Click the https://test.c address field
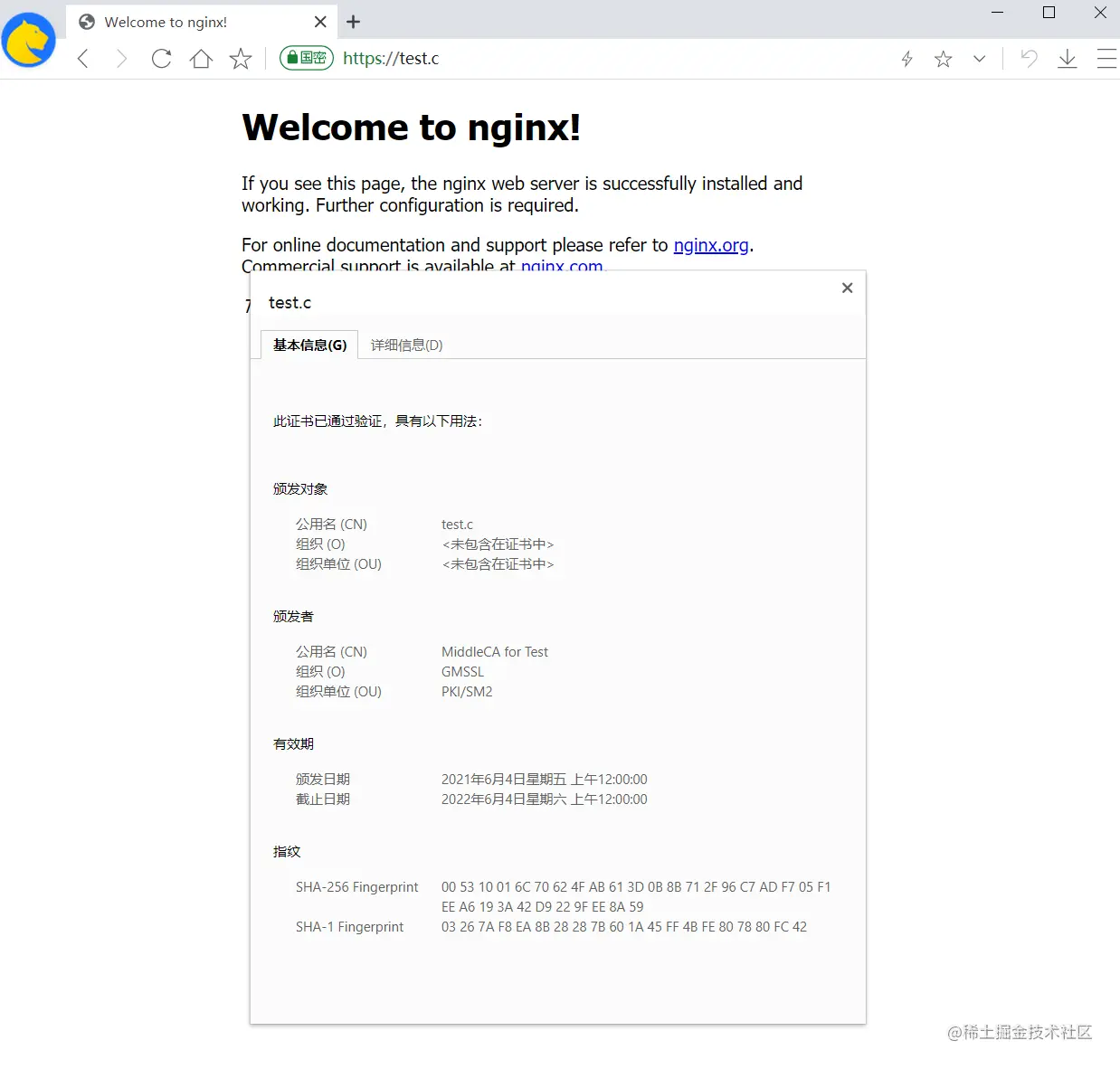1120x1069 pixels. coord(391,58)
